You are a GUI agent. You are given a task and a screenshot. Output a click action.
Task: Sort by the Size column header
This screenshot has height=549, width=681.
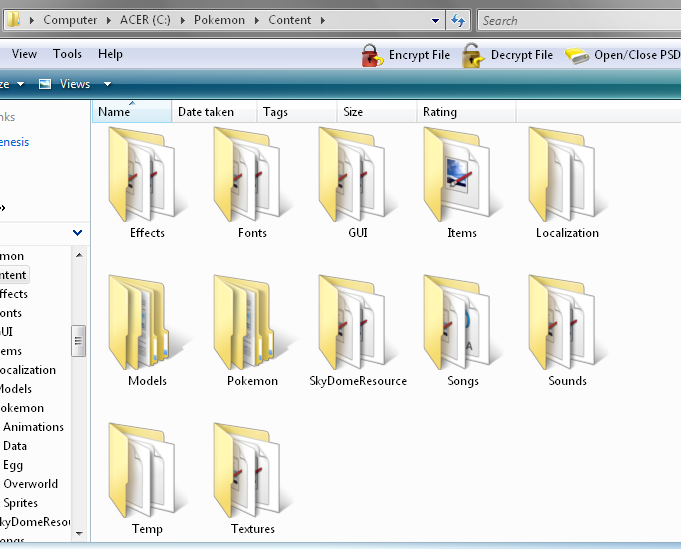click(377, 112)
